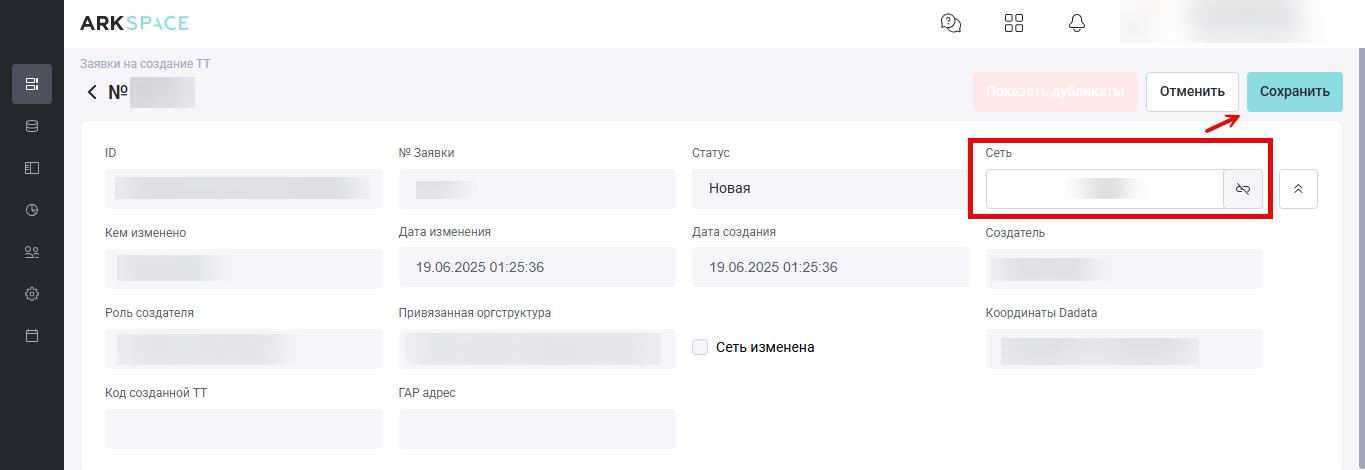Open the layout panel sidebar icon
The width and height of the screenshot is (1365, 470).
click(x=32, y=168)
